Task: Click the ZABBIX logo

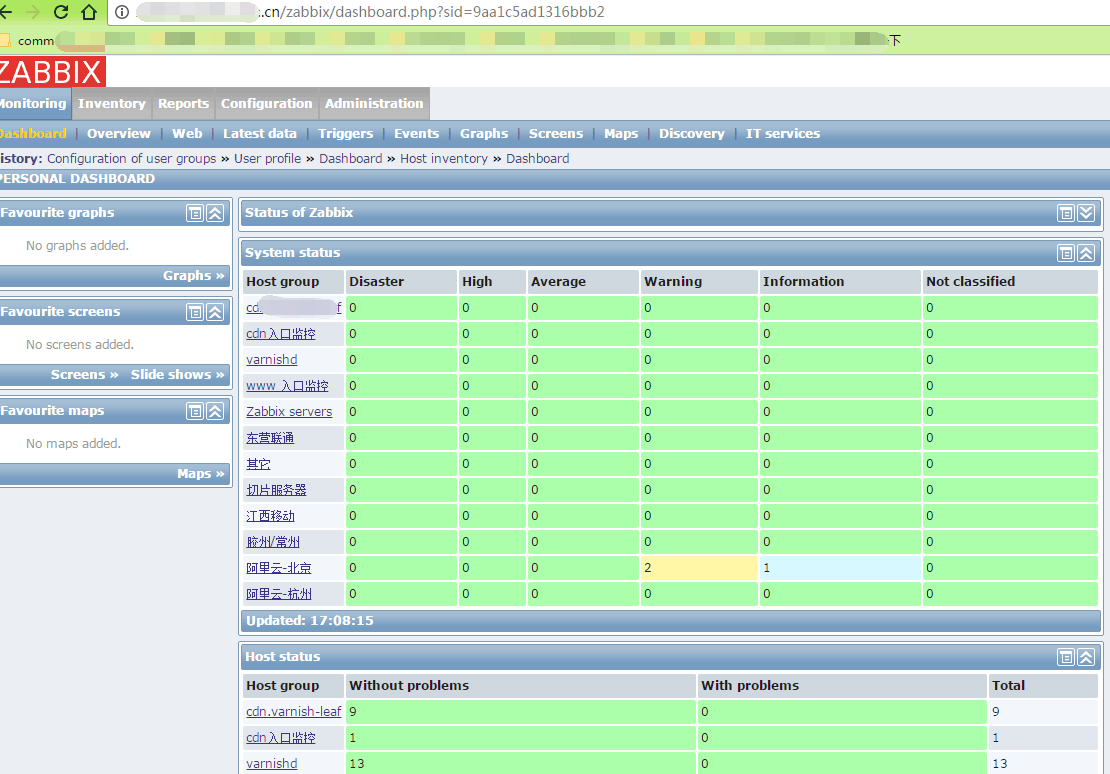Action: [x=52, y=72]
